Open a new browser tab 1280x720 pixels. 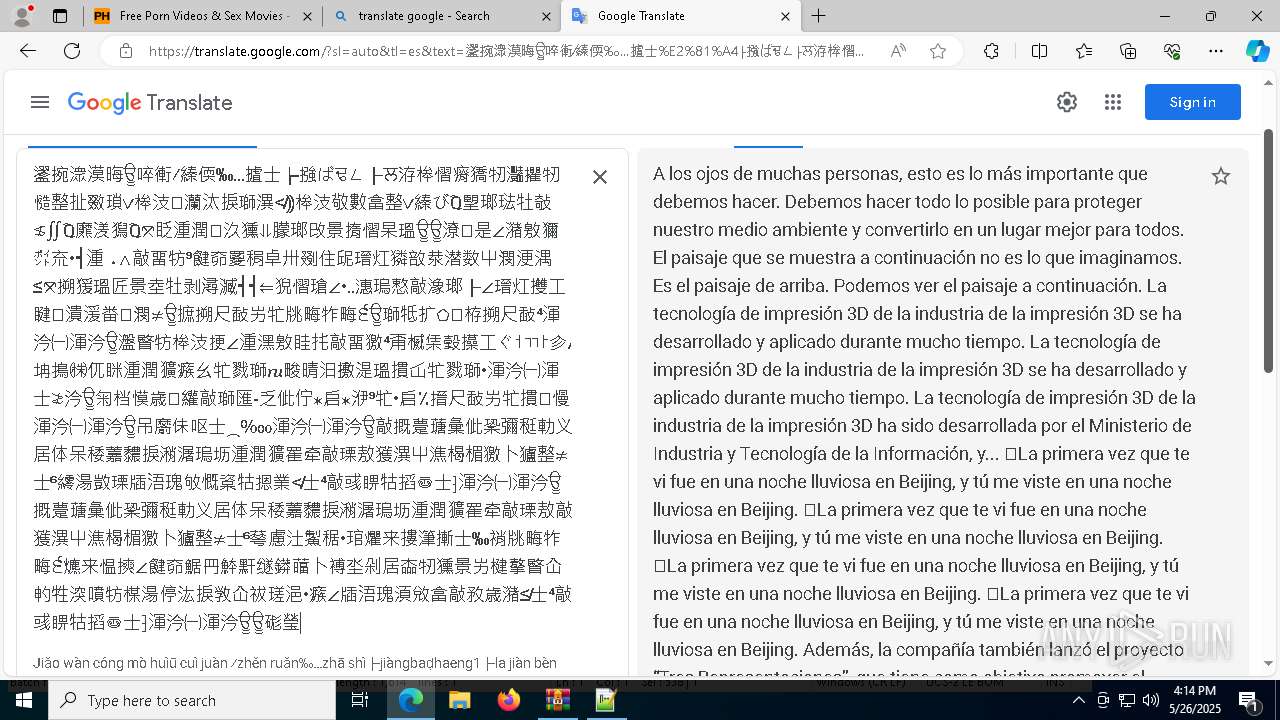coord(819,16)
